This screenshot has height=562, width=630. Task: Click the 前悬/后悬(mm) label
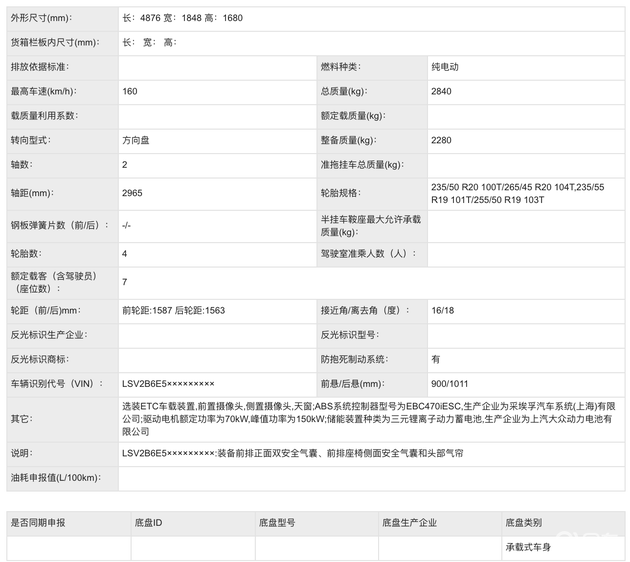point(352,384)
